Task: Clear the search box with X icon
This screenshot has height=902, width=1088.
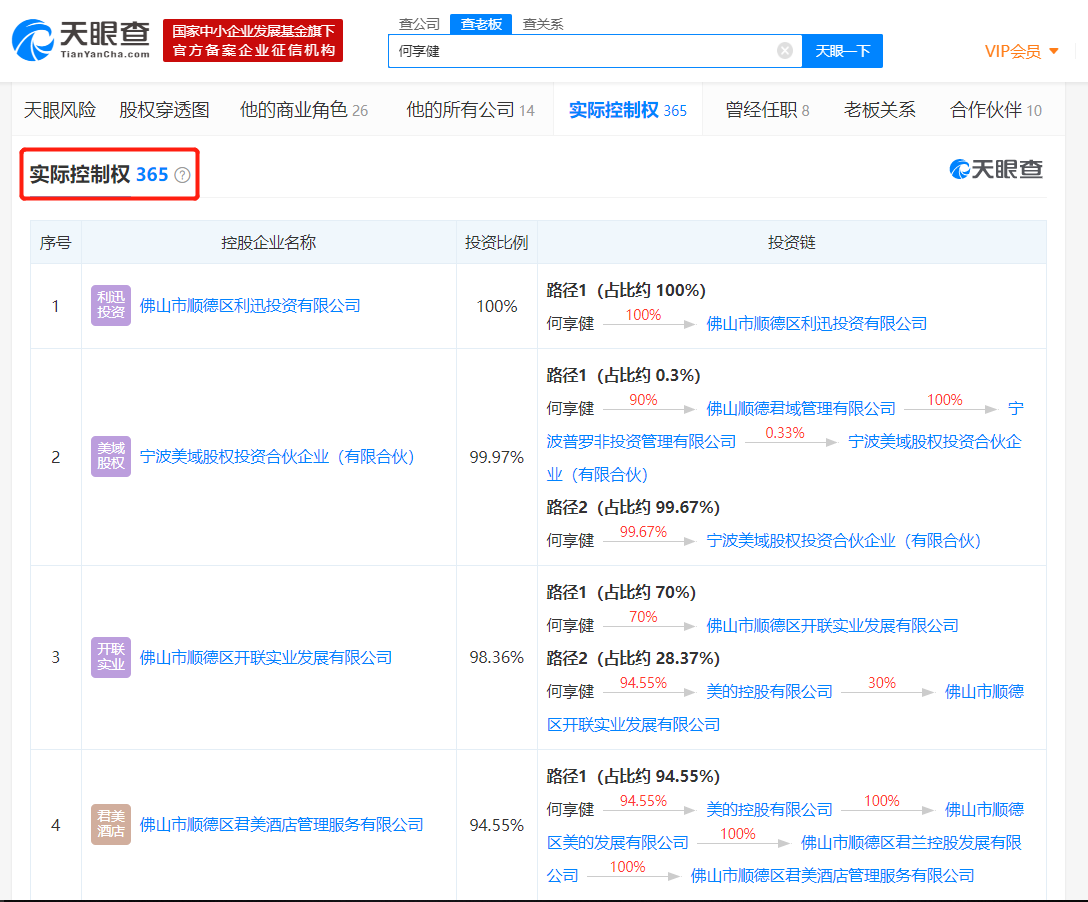Action: click(785, 51)
